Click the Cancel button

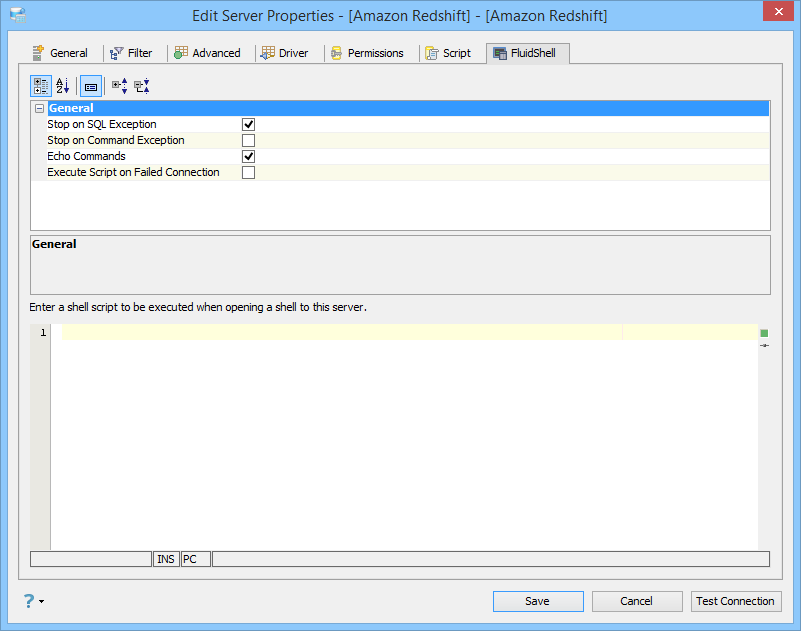click(637, 601)
